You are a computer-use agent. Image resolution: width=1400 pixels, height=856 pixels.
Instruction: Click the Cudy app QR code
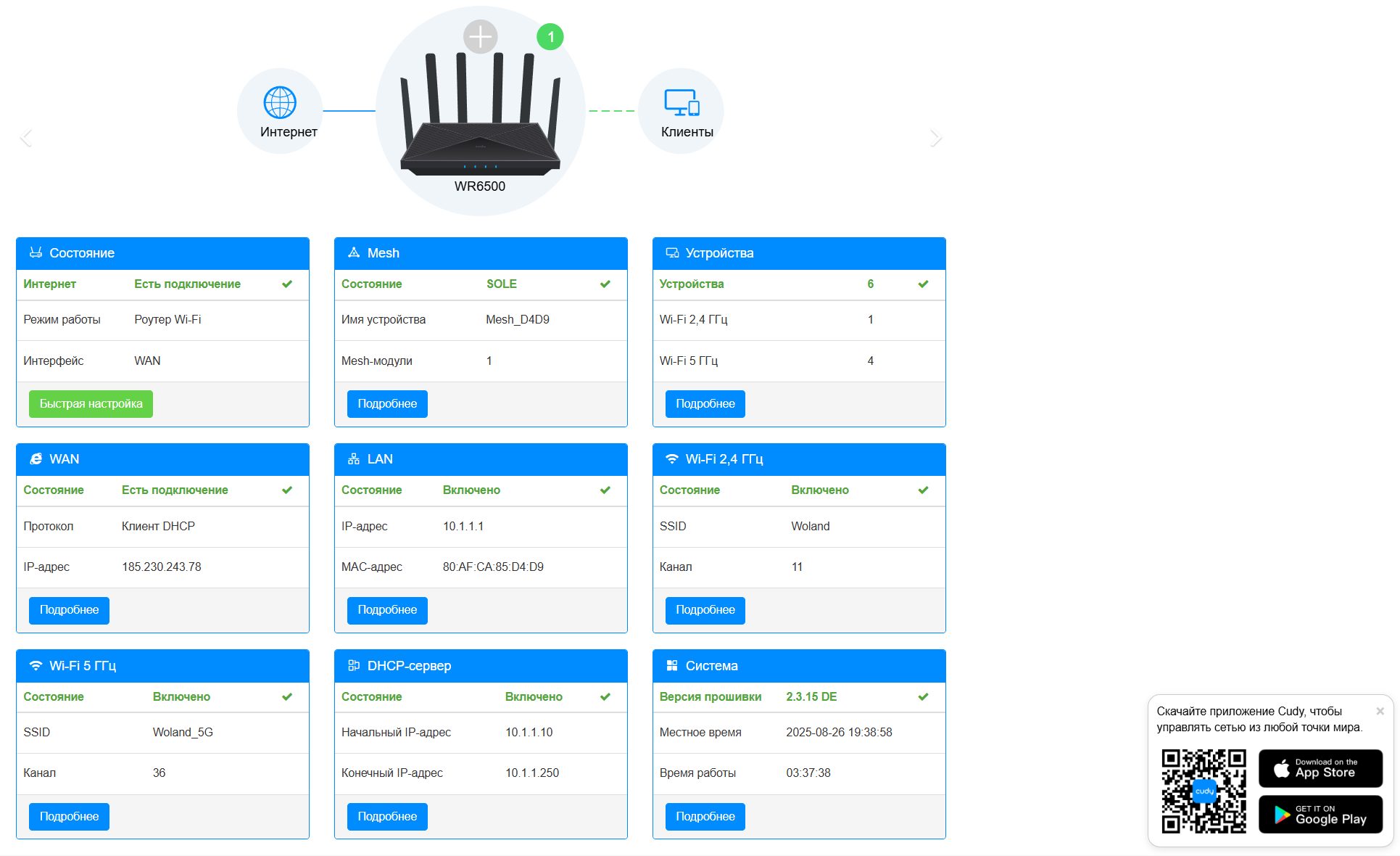pos(1204,791)
